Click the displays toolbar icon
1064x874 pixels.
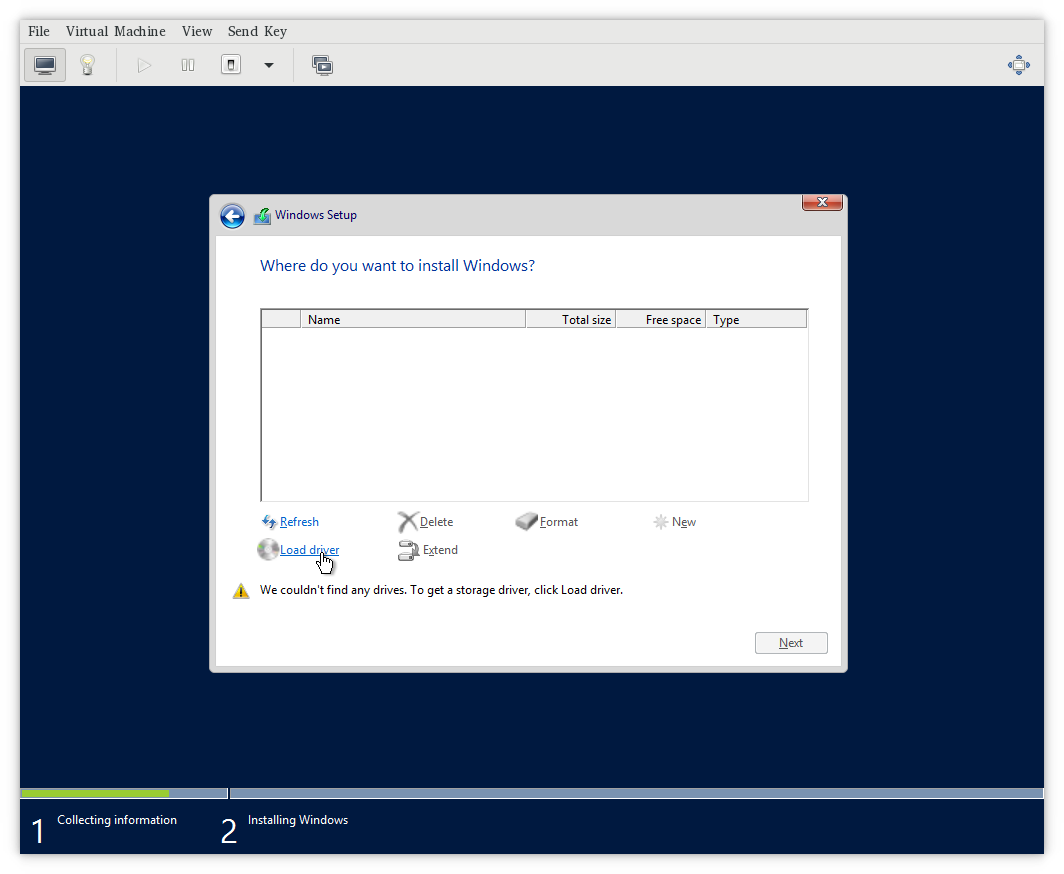322,64
